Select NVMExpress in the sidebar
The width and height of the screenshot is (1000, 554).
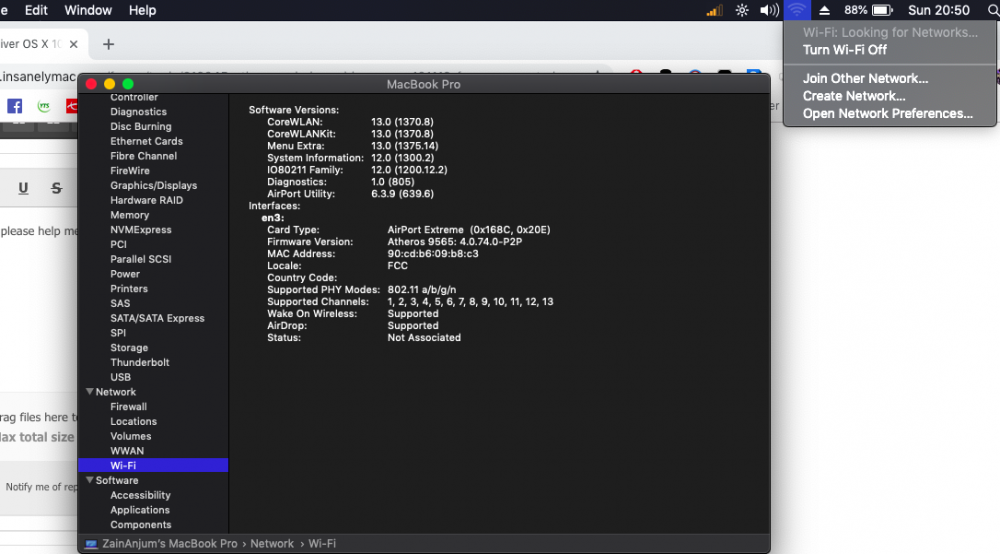click(141, 230)
